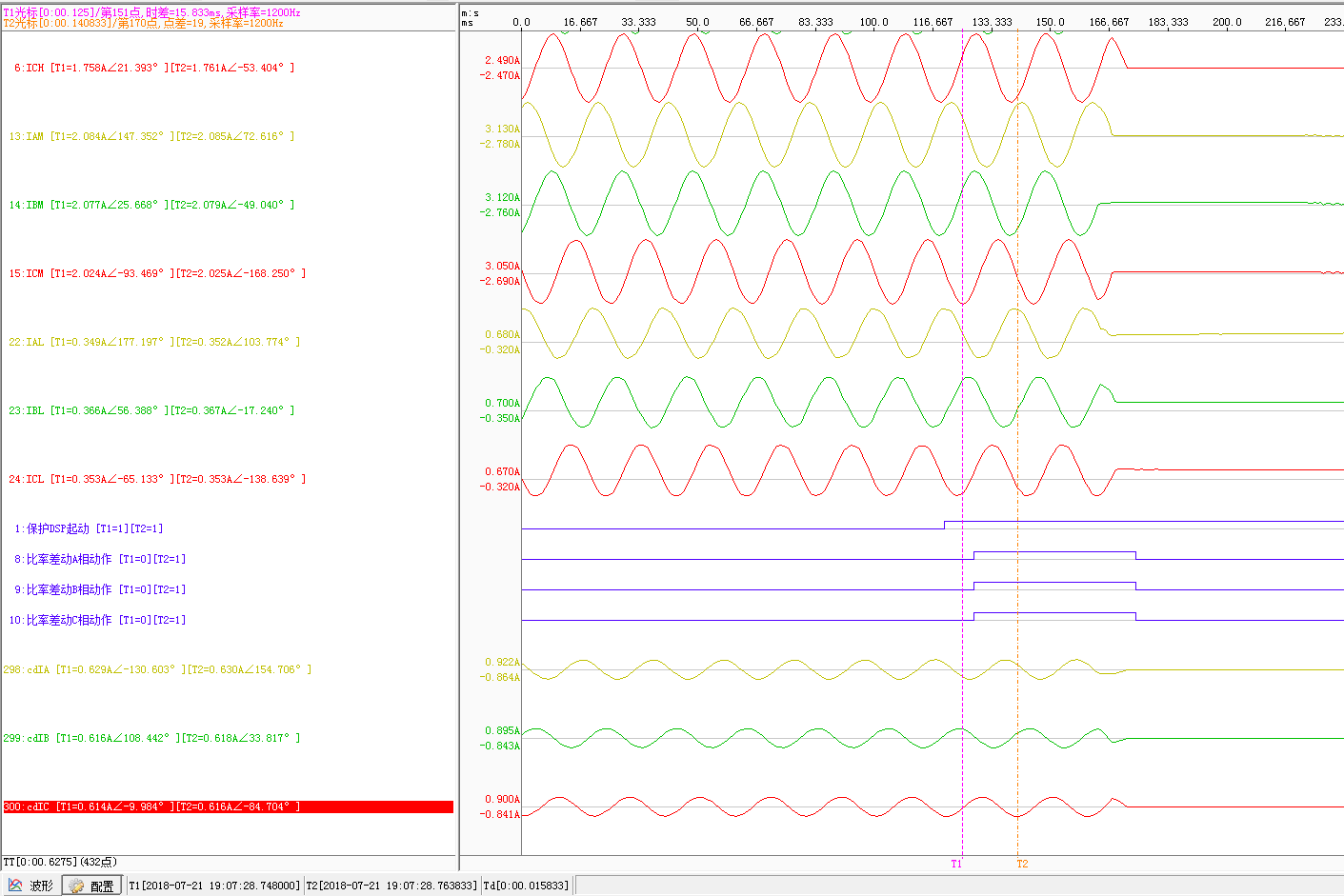The width and height of the screenshot is (1344, 896).
Task: Click the 150.0 time axis label
Action: click(1051, 22)
